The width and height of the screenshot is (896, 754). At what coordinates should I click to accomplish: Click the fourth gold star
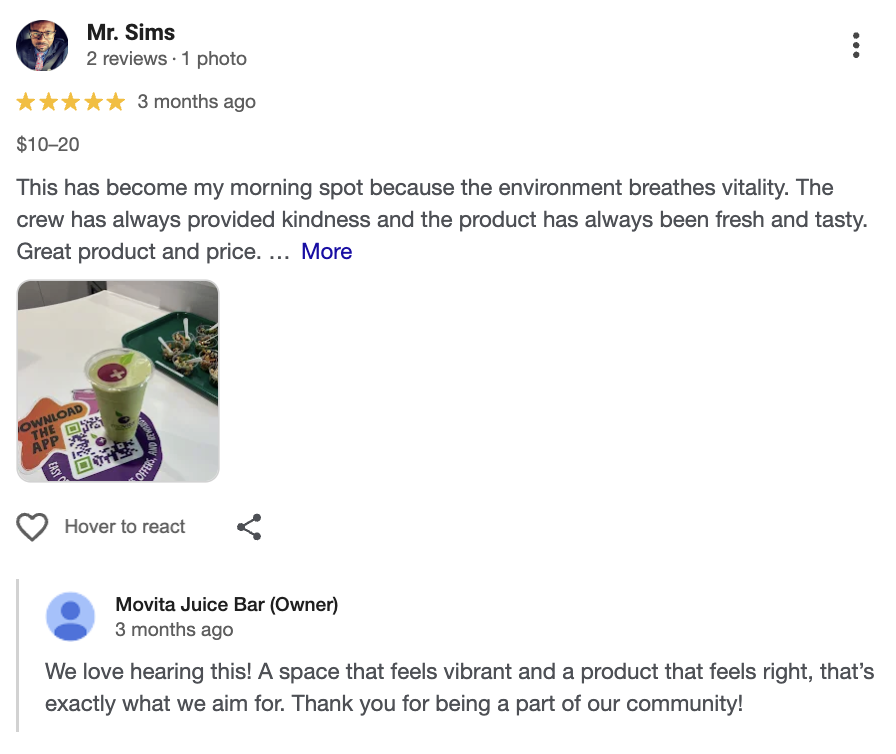pos(94,101)
